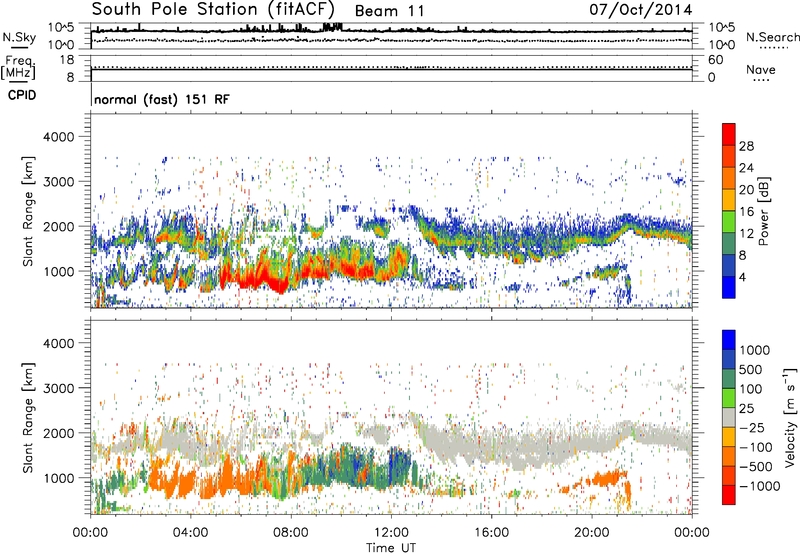Screen dimensions: 800x554
Task: Select the '16' value on Power scale
Action: coord(746,212)
